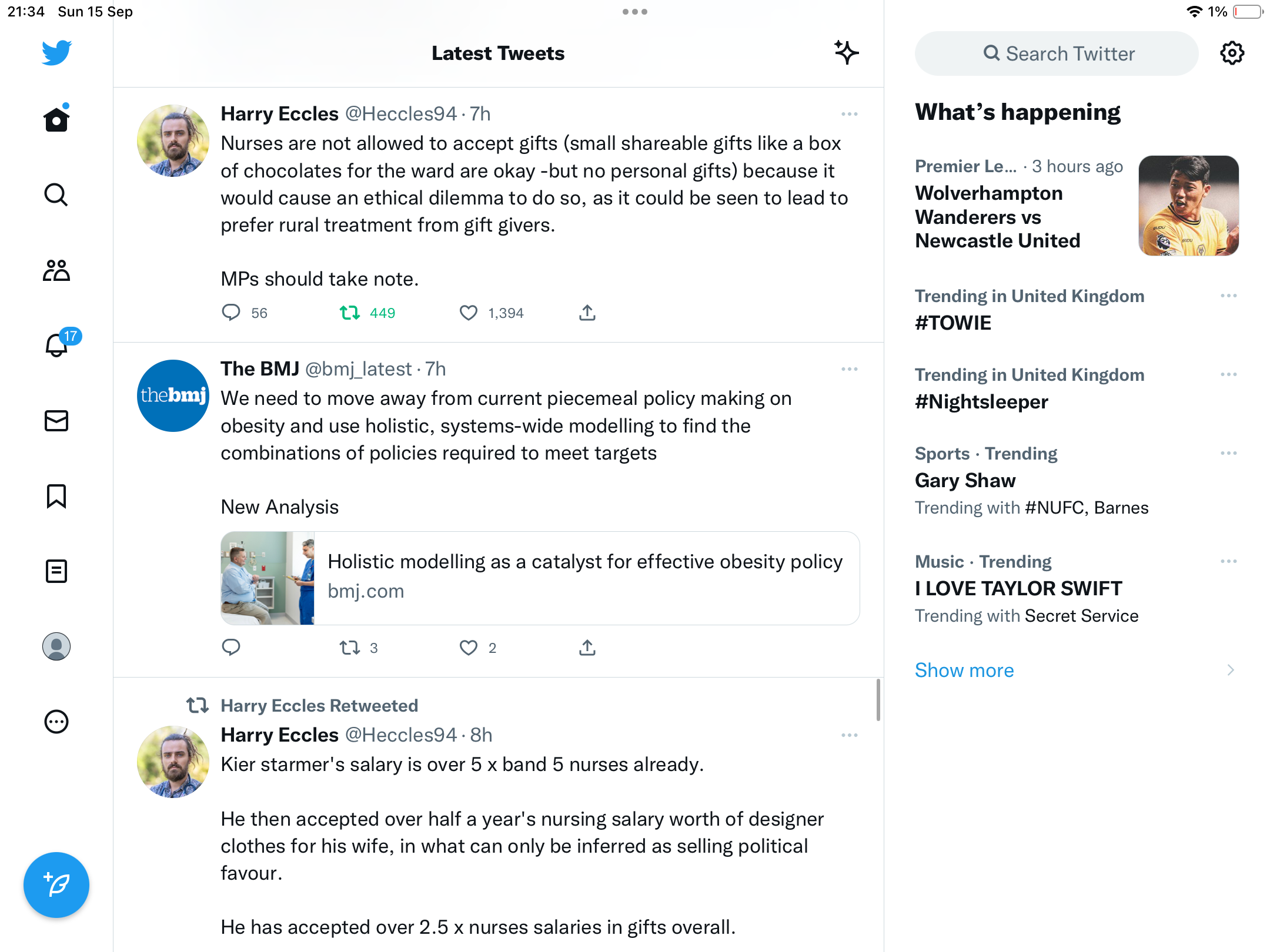Reply to Harry Eccles nurses gifts tweet
The height and width of the screenshot is (952, 1270).
[231, 313]
